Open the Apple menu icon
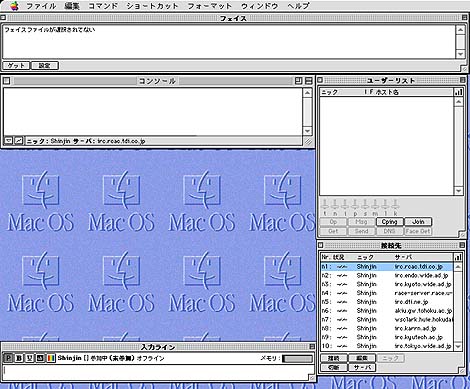The image size is (470, 389). pyautogui.click(x=14, y=5)
